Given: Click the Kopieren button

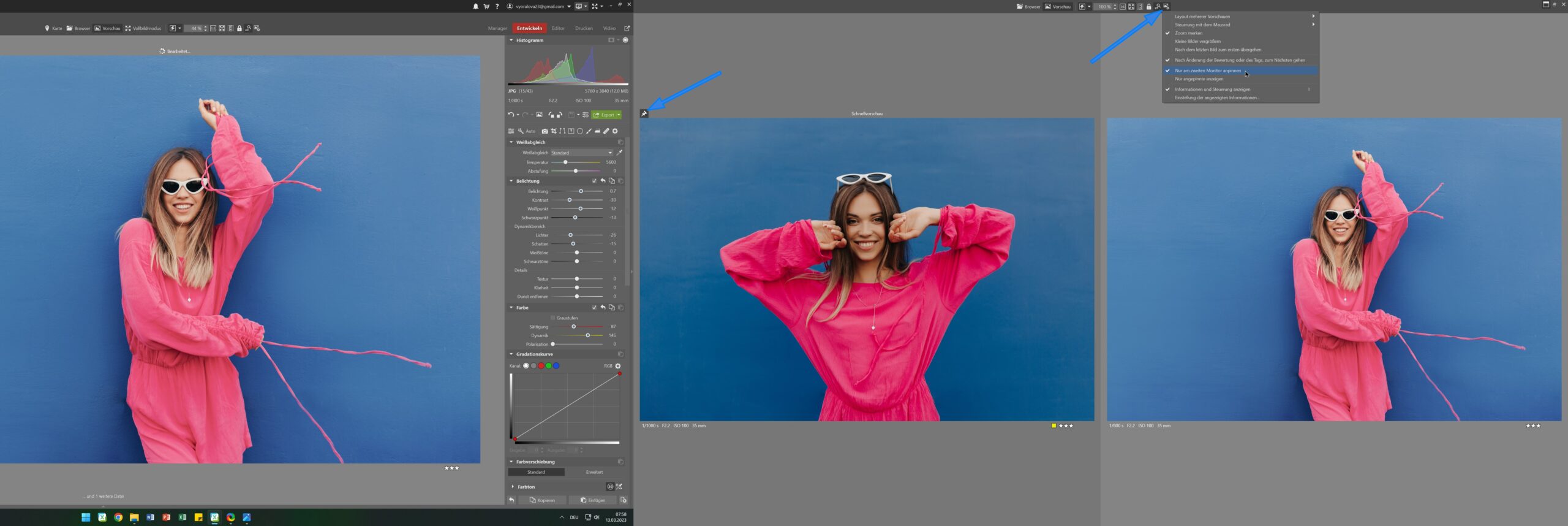Looking at the screenshot, I should (x=542, y=500).
